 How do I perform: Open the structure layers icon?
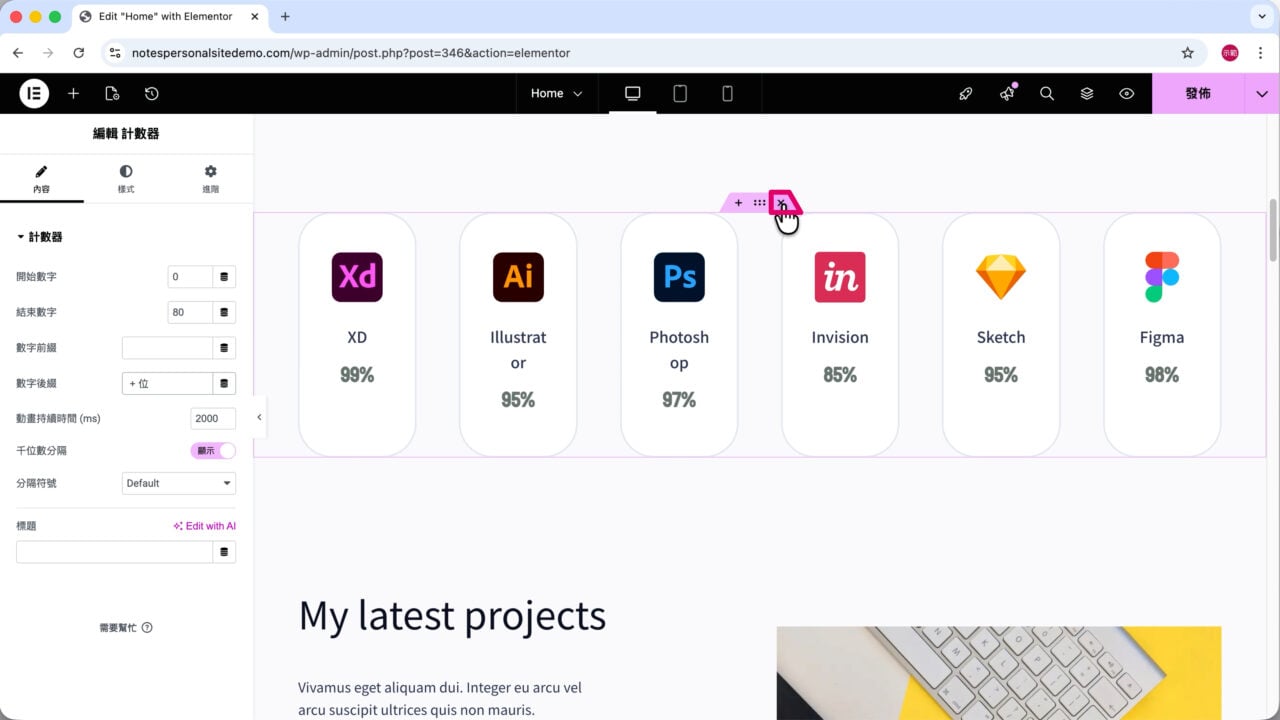(1087, 93)
